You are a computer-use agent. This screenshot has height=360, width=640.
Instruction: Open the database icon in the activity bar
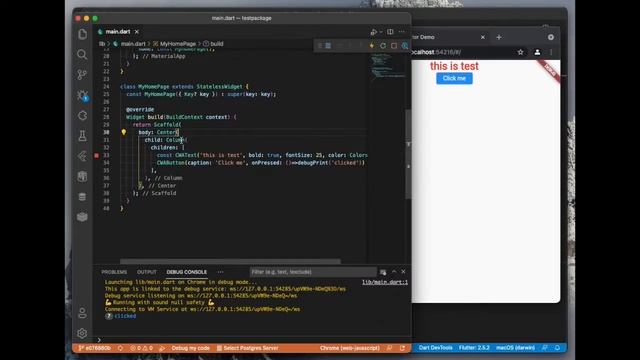coord(82,197)
